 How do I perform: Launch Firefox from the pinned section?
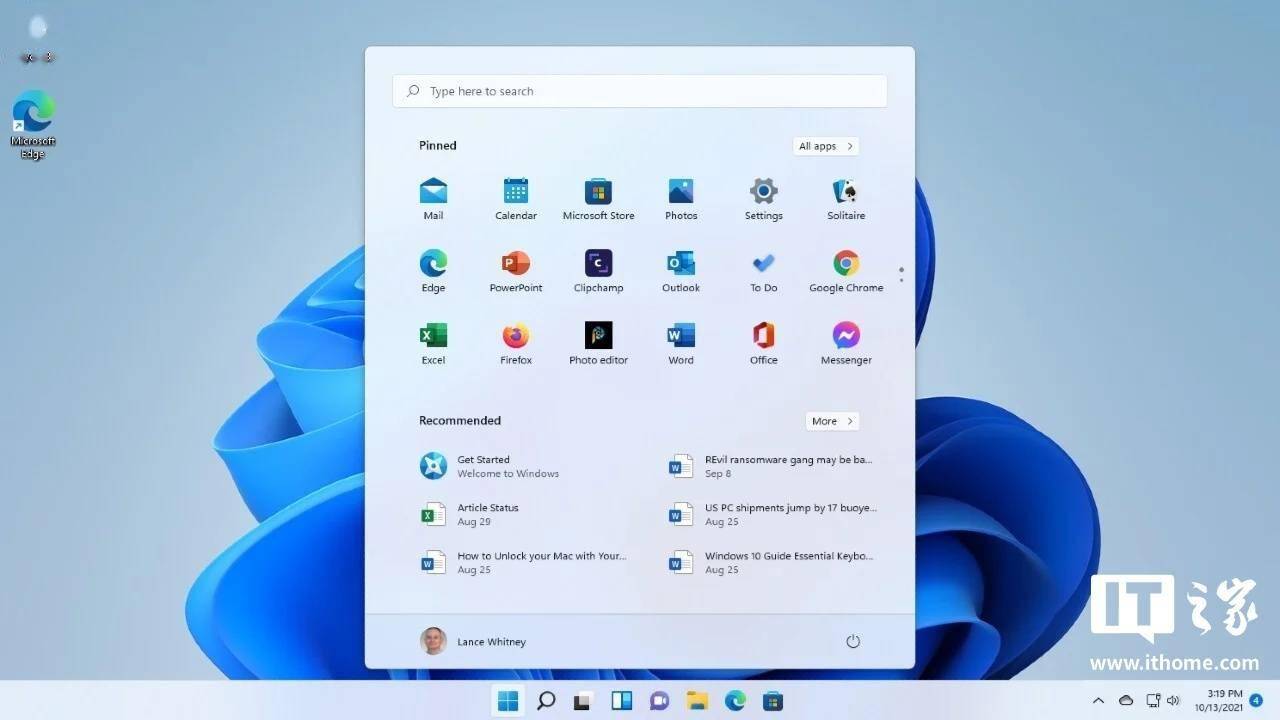click(515, 342)
